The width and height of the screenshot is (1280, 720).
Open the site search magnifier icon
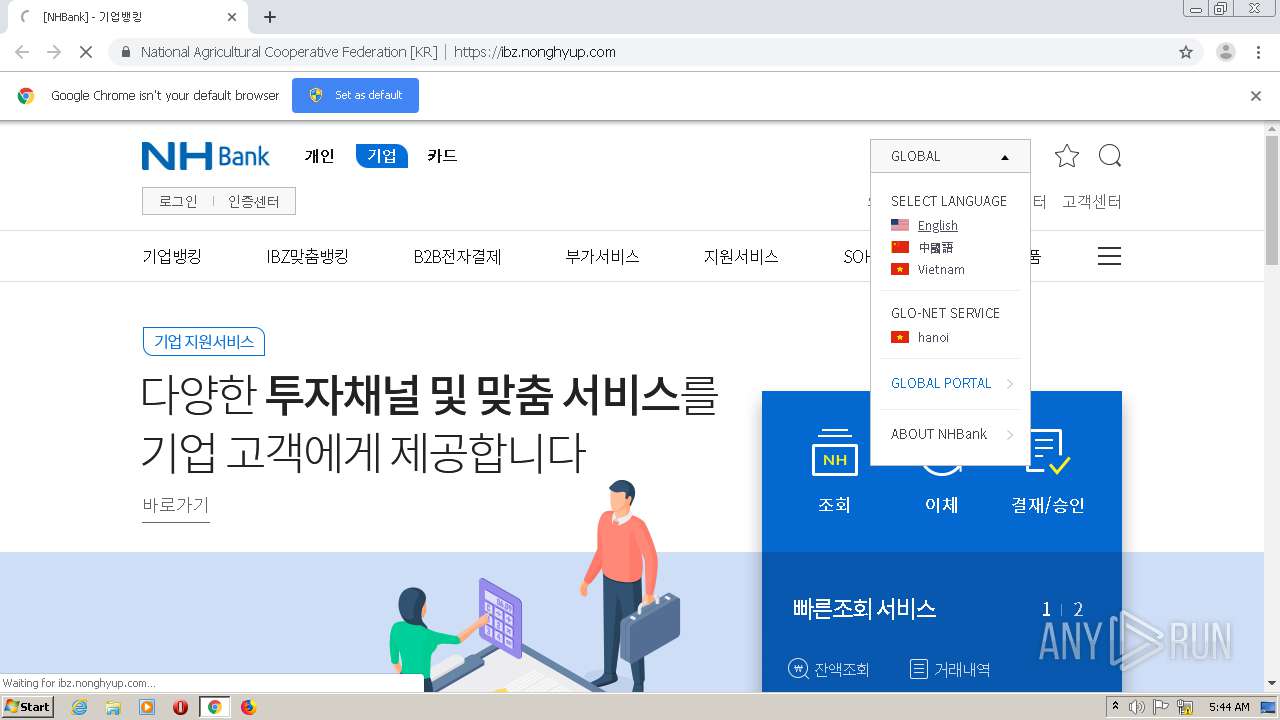1109,156
